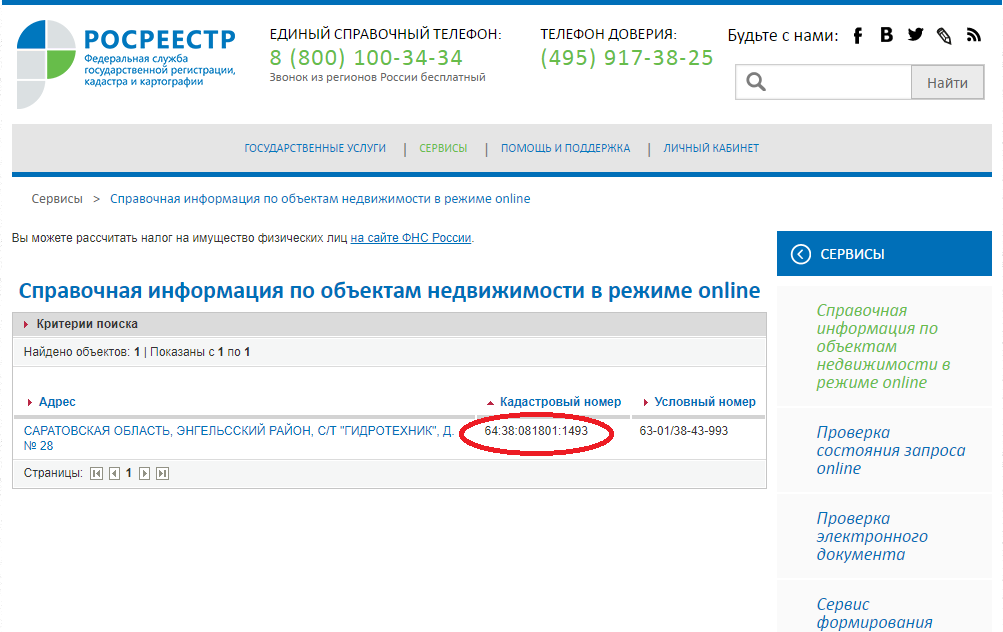Click the page heading Справочная информация online
The width and height of the screenshot is (1003, 632).
[389, 291]
